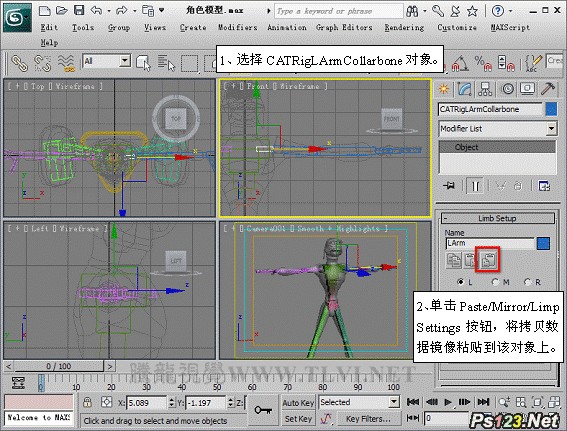Open a file from disk

click(x=61, y=10)
